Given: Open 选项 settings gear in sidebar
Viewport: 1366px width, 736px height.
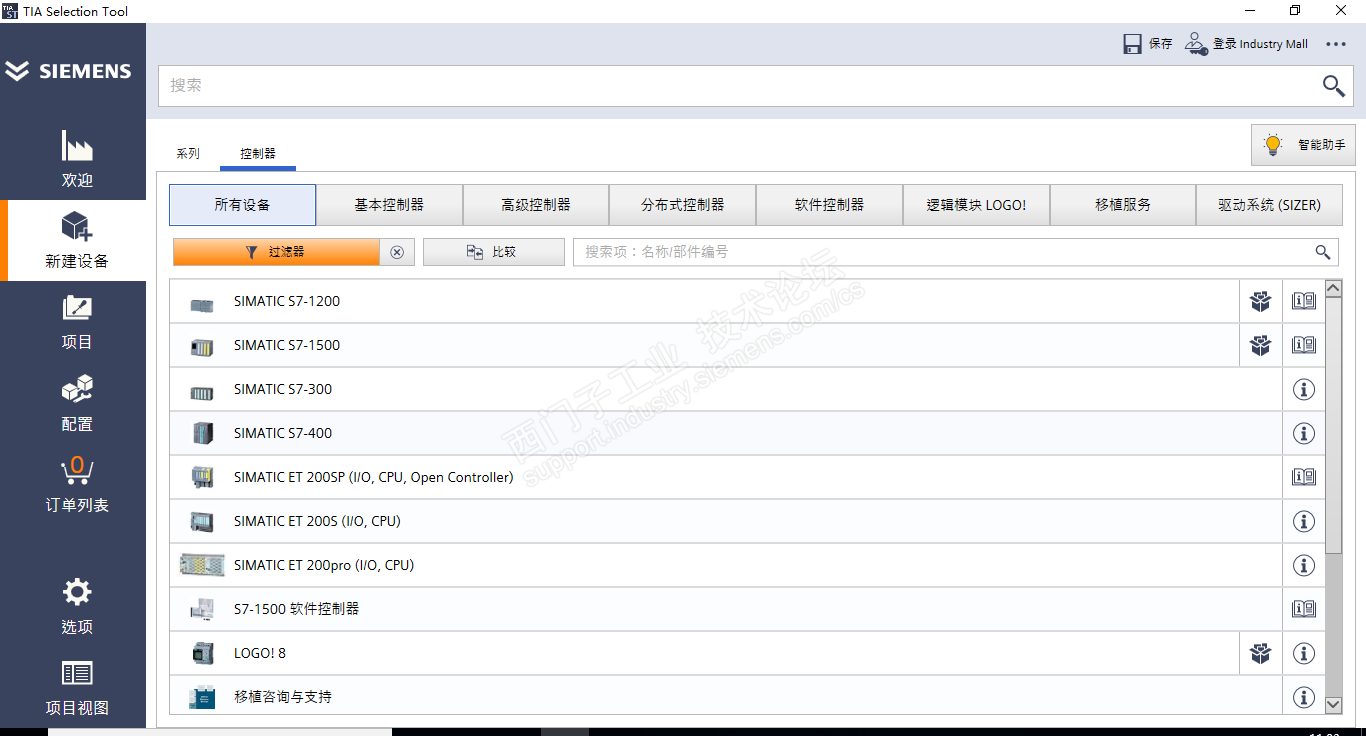Looking at the screenshot, I should [x=77, y=607].
